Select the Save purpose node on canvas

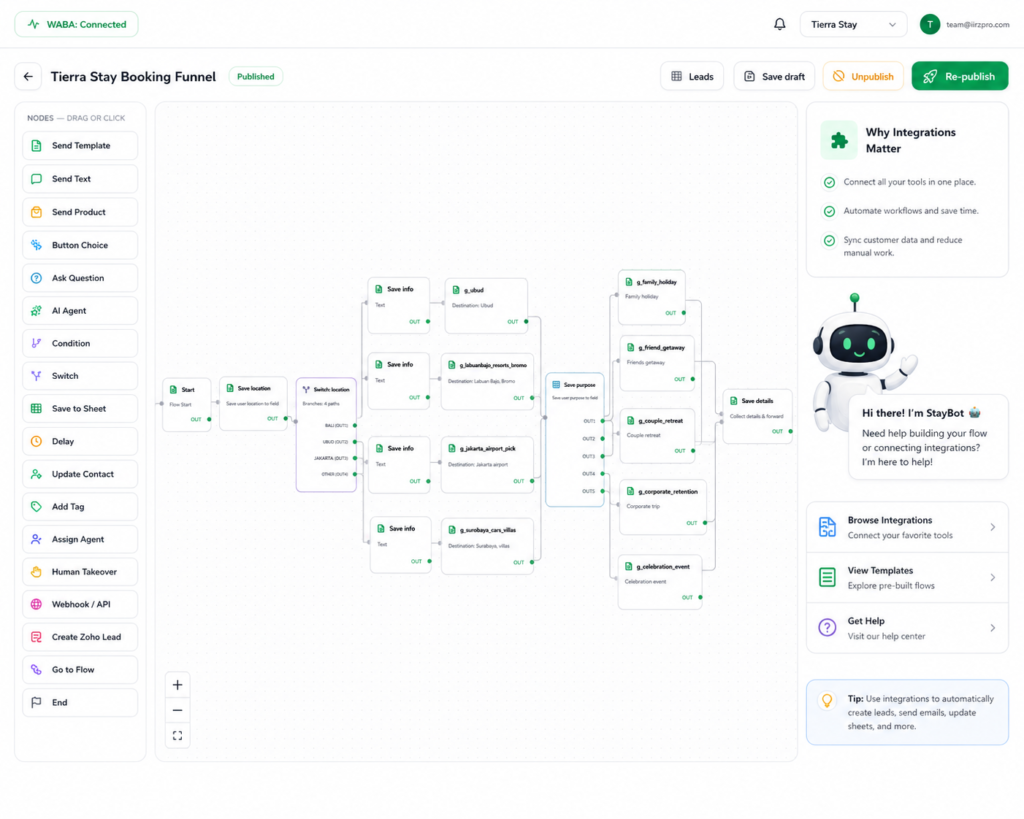click(575, 440)
